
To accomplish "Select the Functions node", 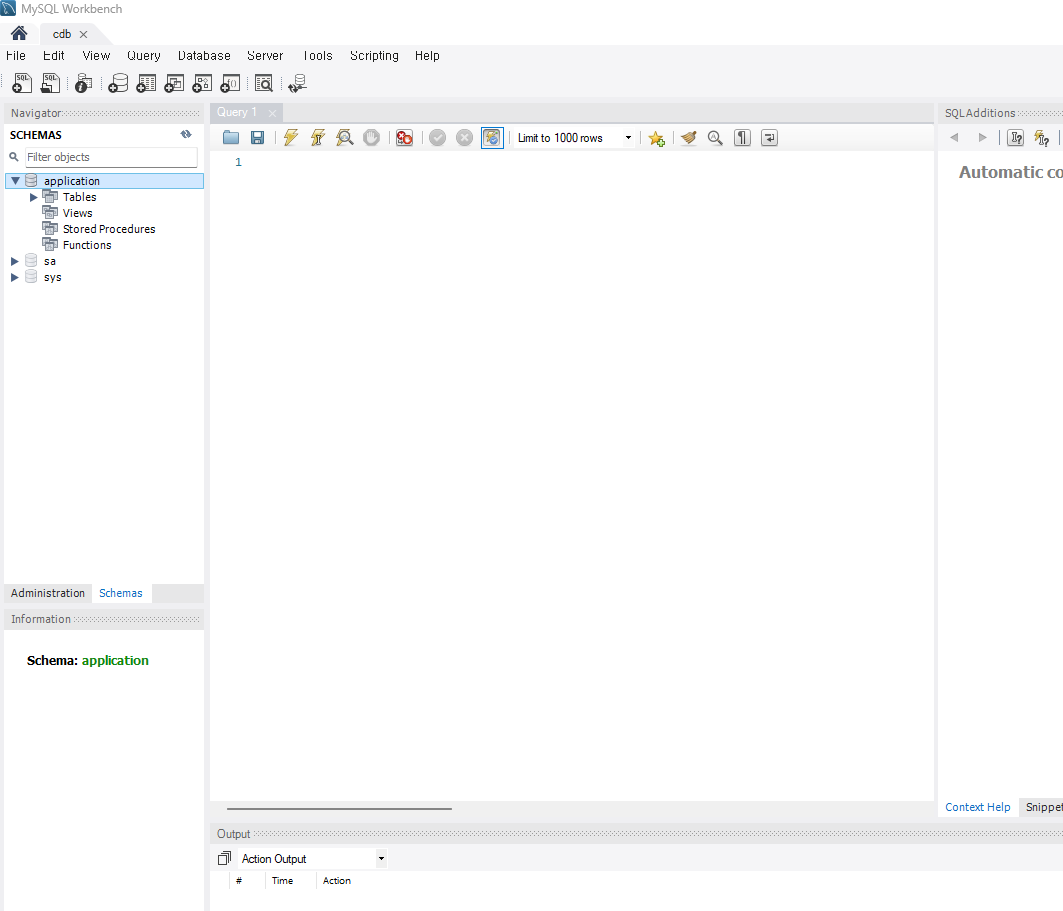I will click(x=87, y=245).
